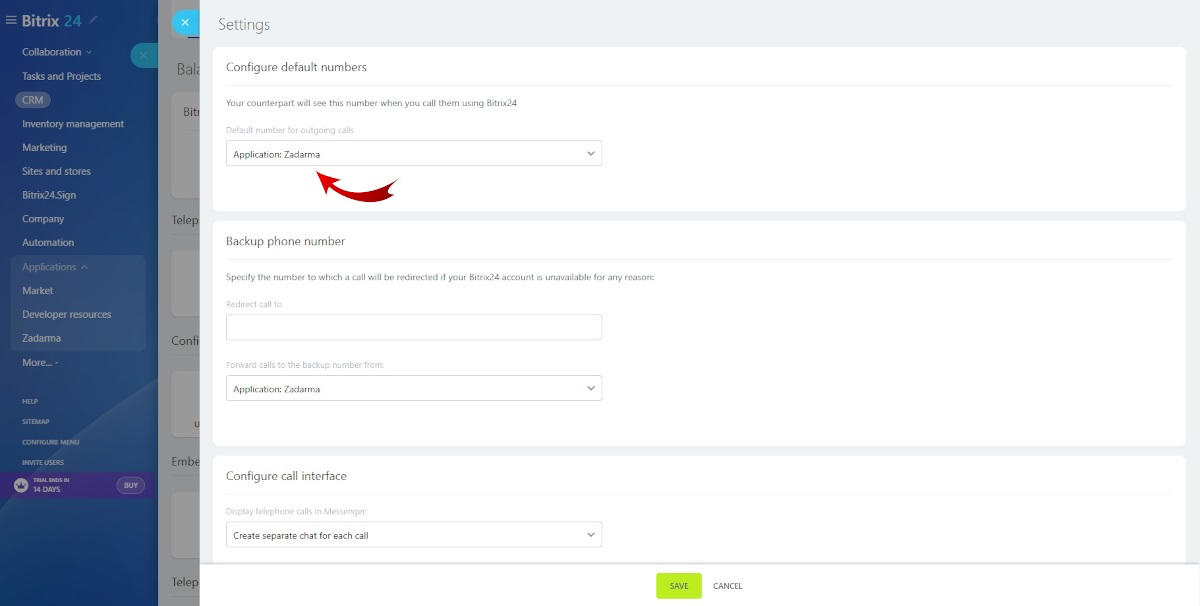Click the Buy button on trial banner
The image size is (1200, 606).
tap(130, 485)
